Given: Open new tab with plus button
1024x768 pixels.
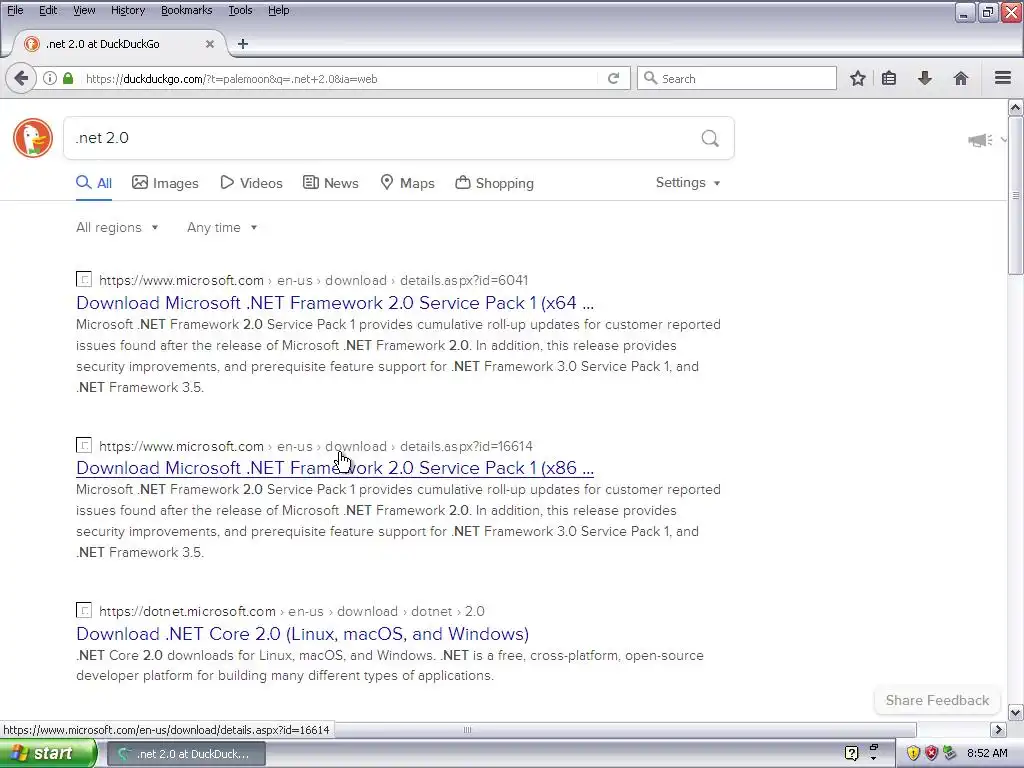Looking at the screenshot, I should [243, 44].
